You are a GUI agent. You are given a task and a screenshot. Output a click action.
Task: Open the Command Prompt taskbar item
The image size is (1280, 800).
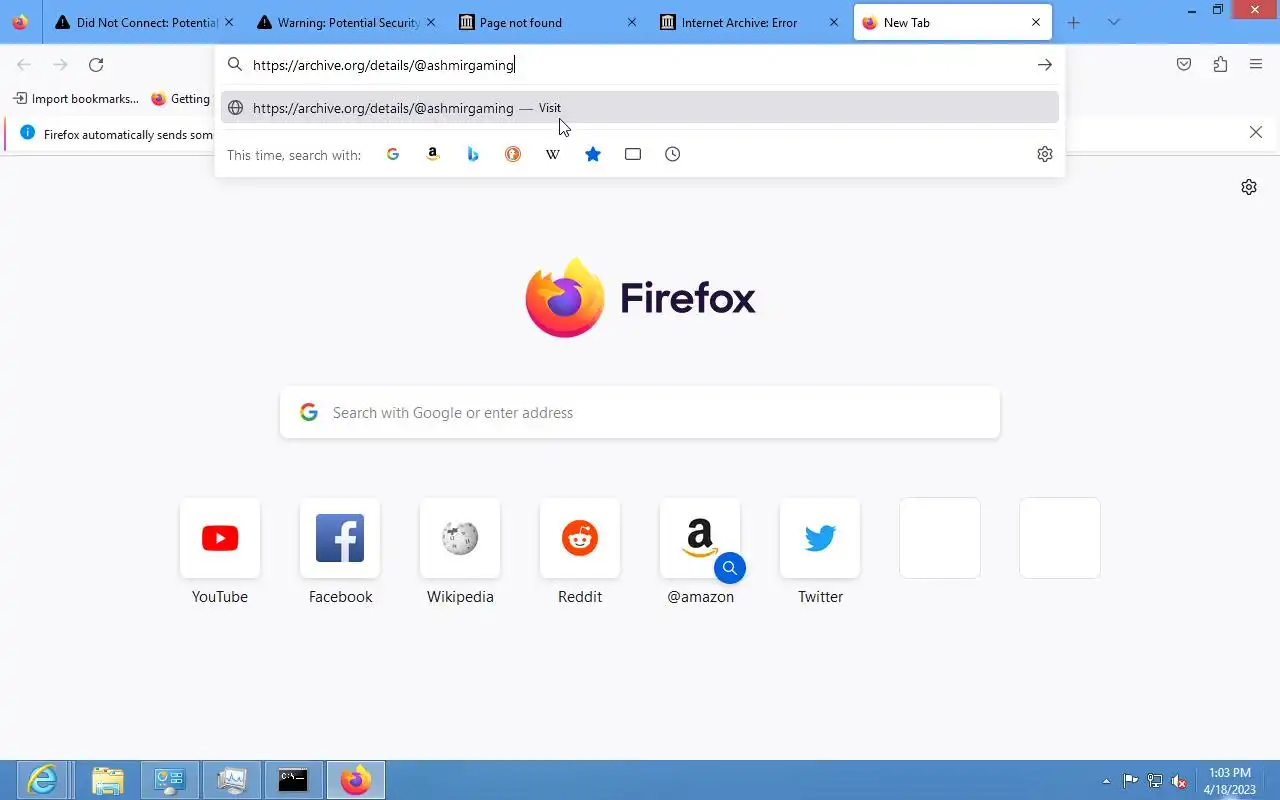pos(293,780)
